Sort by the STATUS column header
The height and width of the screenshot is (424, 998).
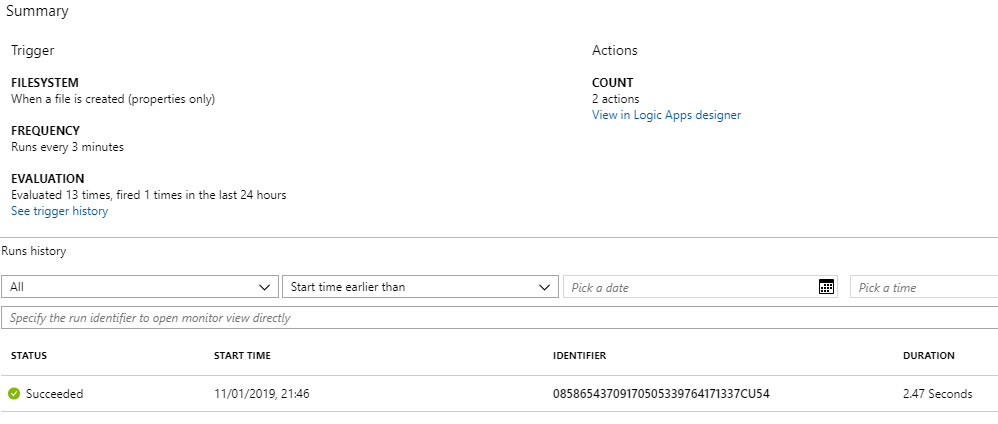tap(29, 356)
